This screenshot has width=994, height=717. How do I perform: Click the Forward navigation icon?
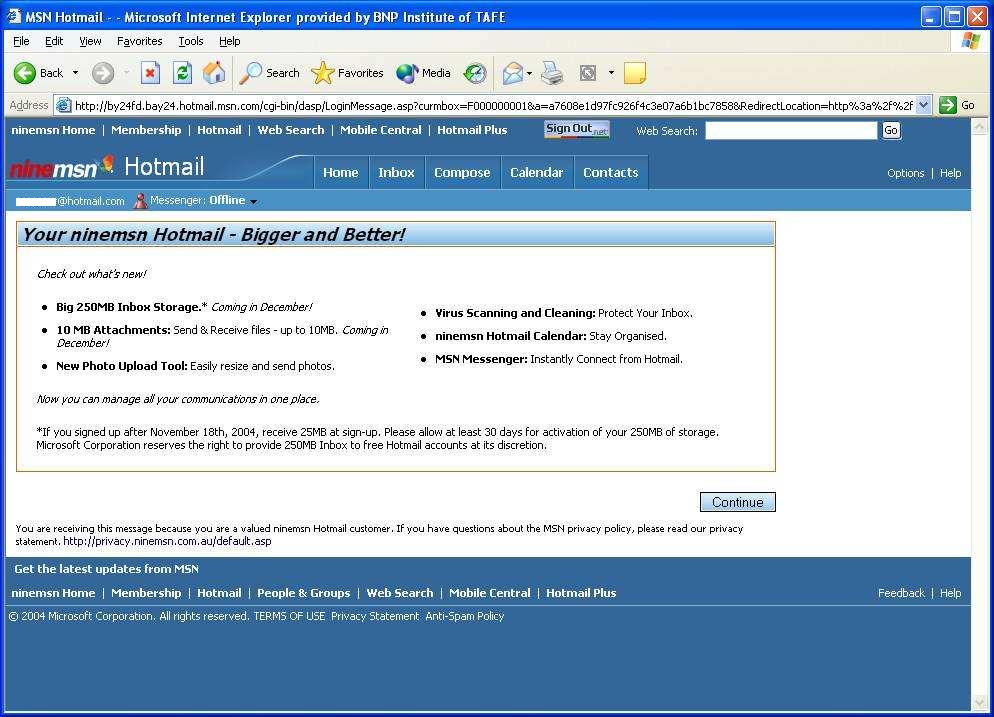point(101,72)
